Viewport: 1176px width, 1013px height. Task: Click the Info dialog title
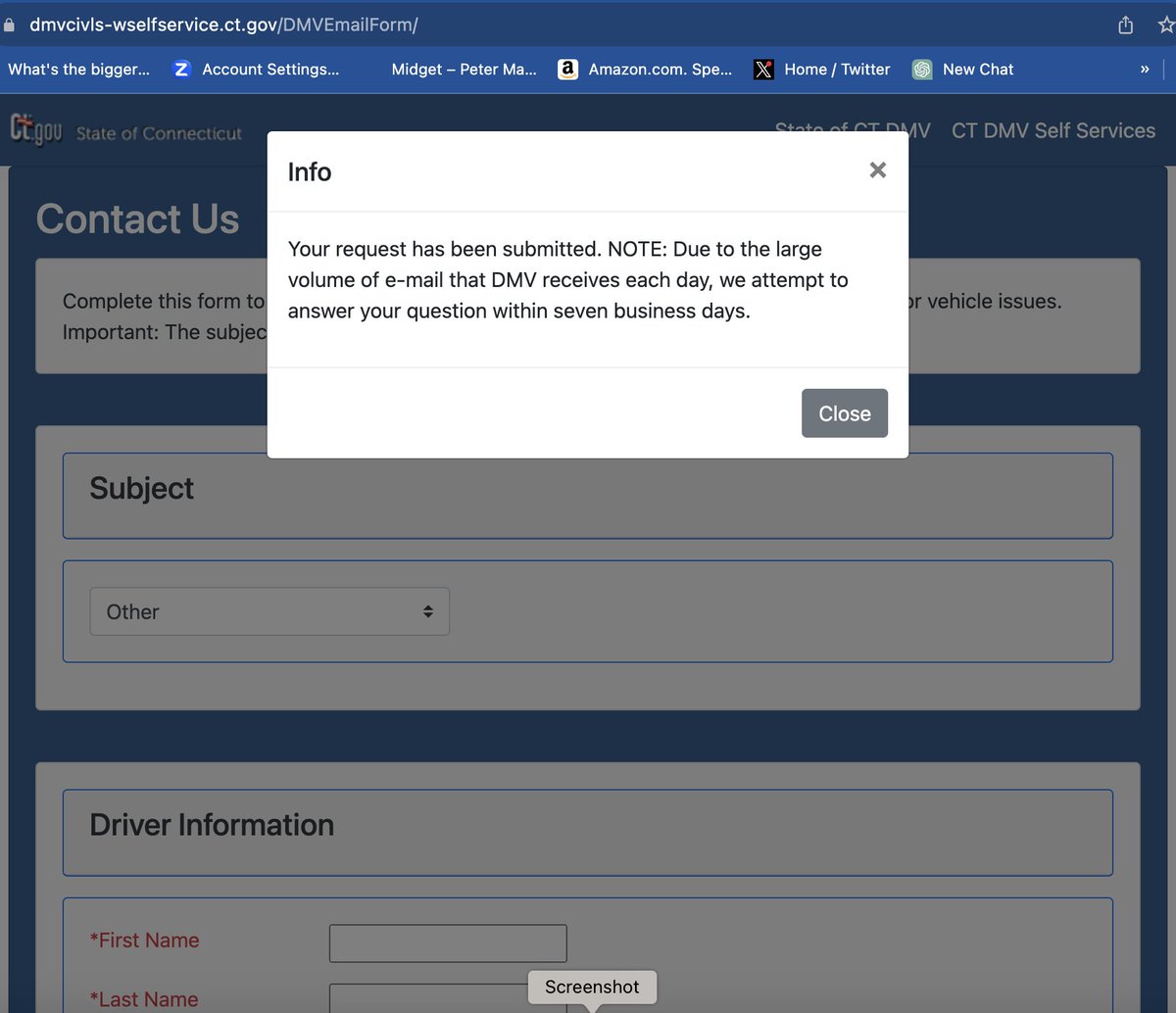(310, 172)
